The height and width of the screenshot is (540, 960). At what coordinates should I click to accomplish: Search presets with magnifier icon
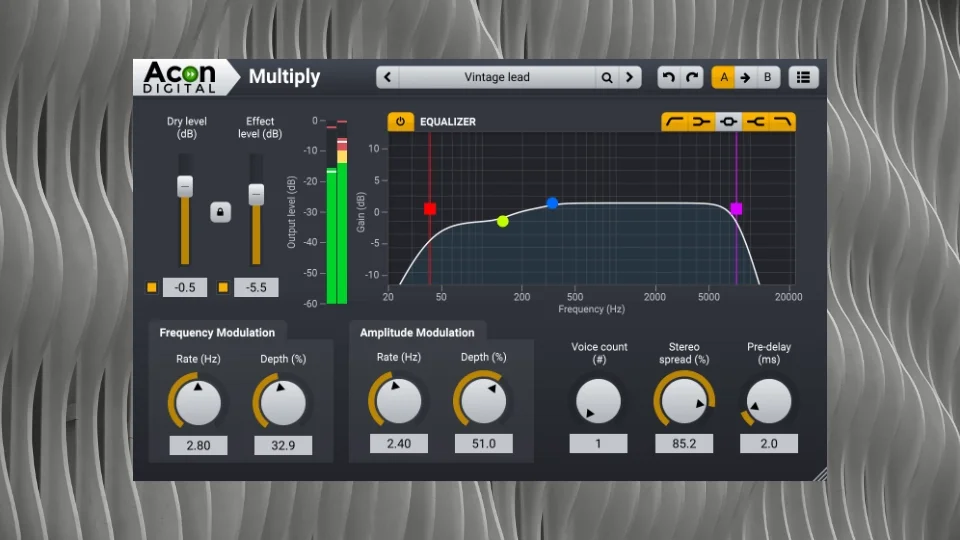point(606,77)
